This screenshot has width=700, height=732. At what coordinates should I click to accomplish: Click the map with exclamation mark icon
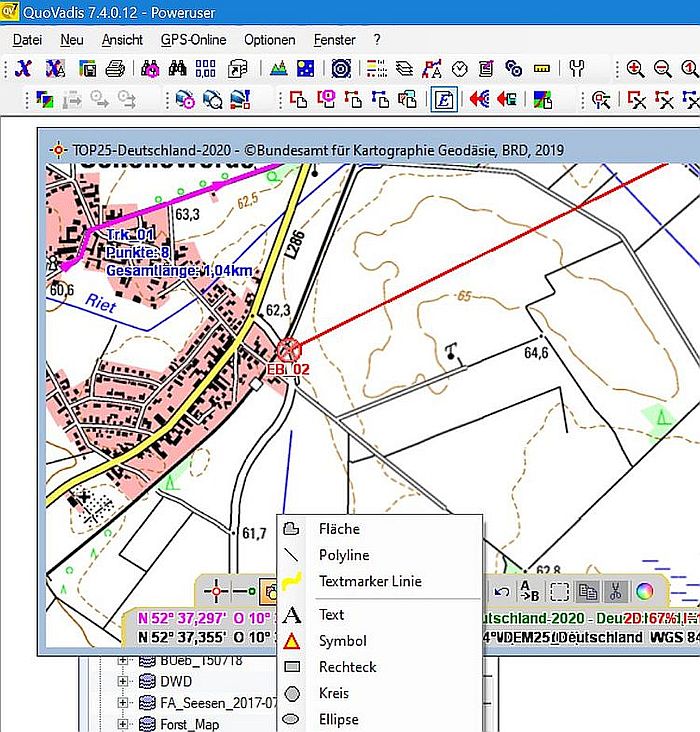click(x=240, y=99)
